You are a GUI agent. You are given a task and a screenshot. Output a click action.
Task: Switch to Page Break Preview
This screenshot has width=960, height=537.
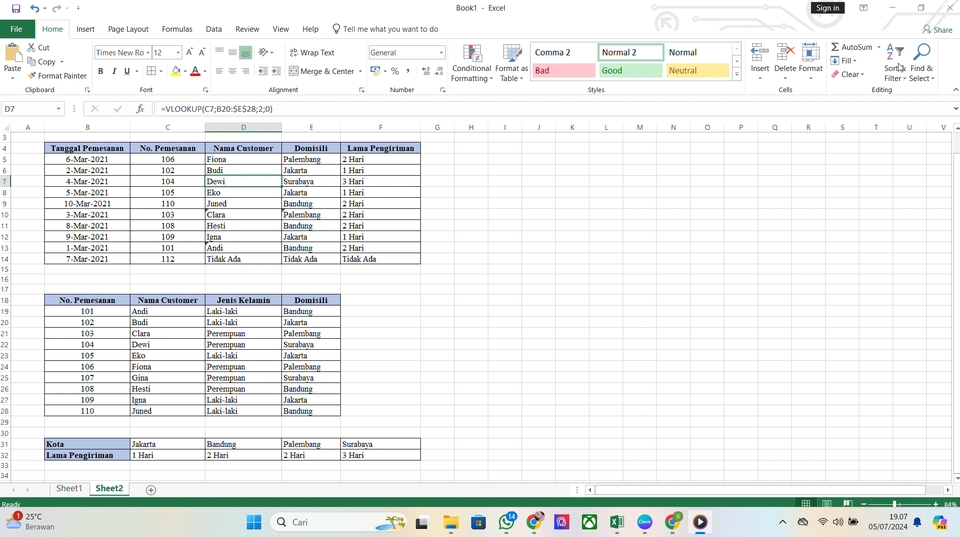point(847,504)
